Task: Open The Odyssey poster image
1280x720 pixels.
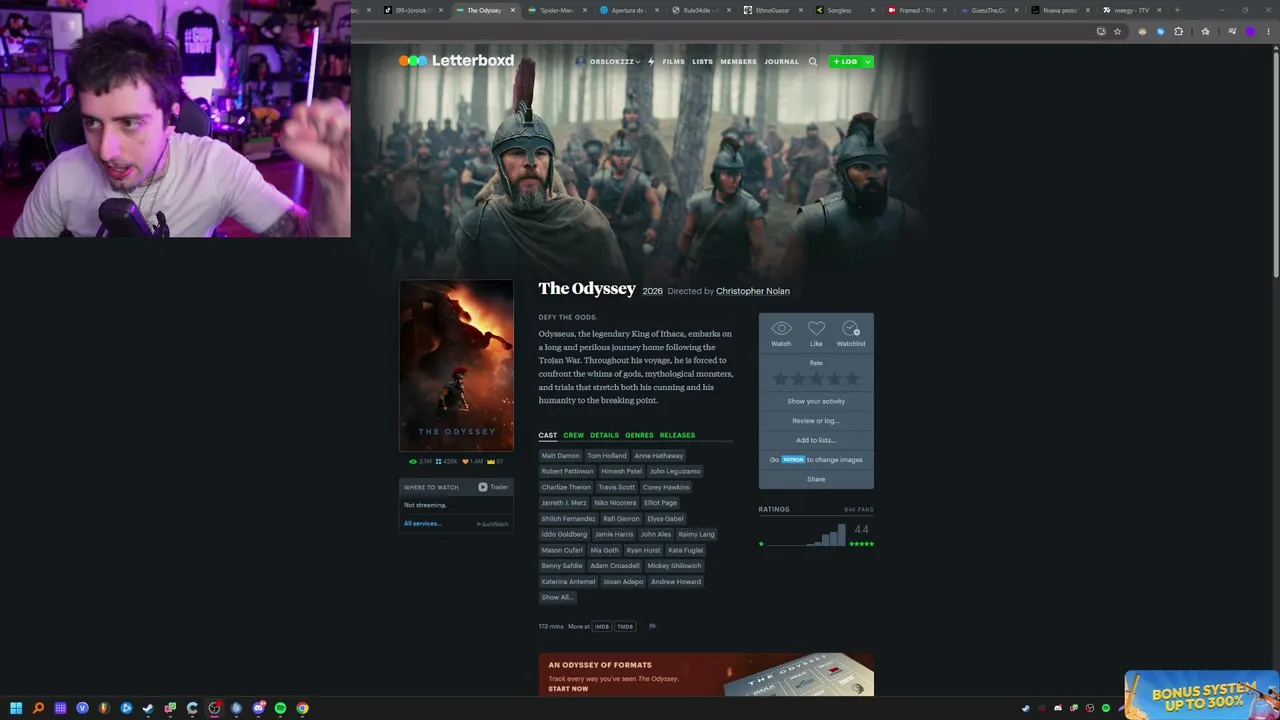Action: 457,366
